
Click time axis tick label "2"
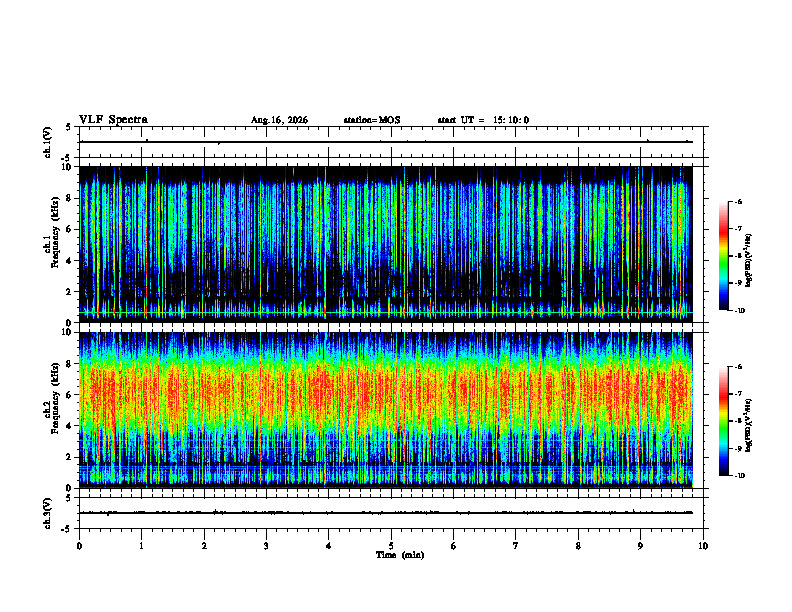pyautogui.click(x=204, y=546)
